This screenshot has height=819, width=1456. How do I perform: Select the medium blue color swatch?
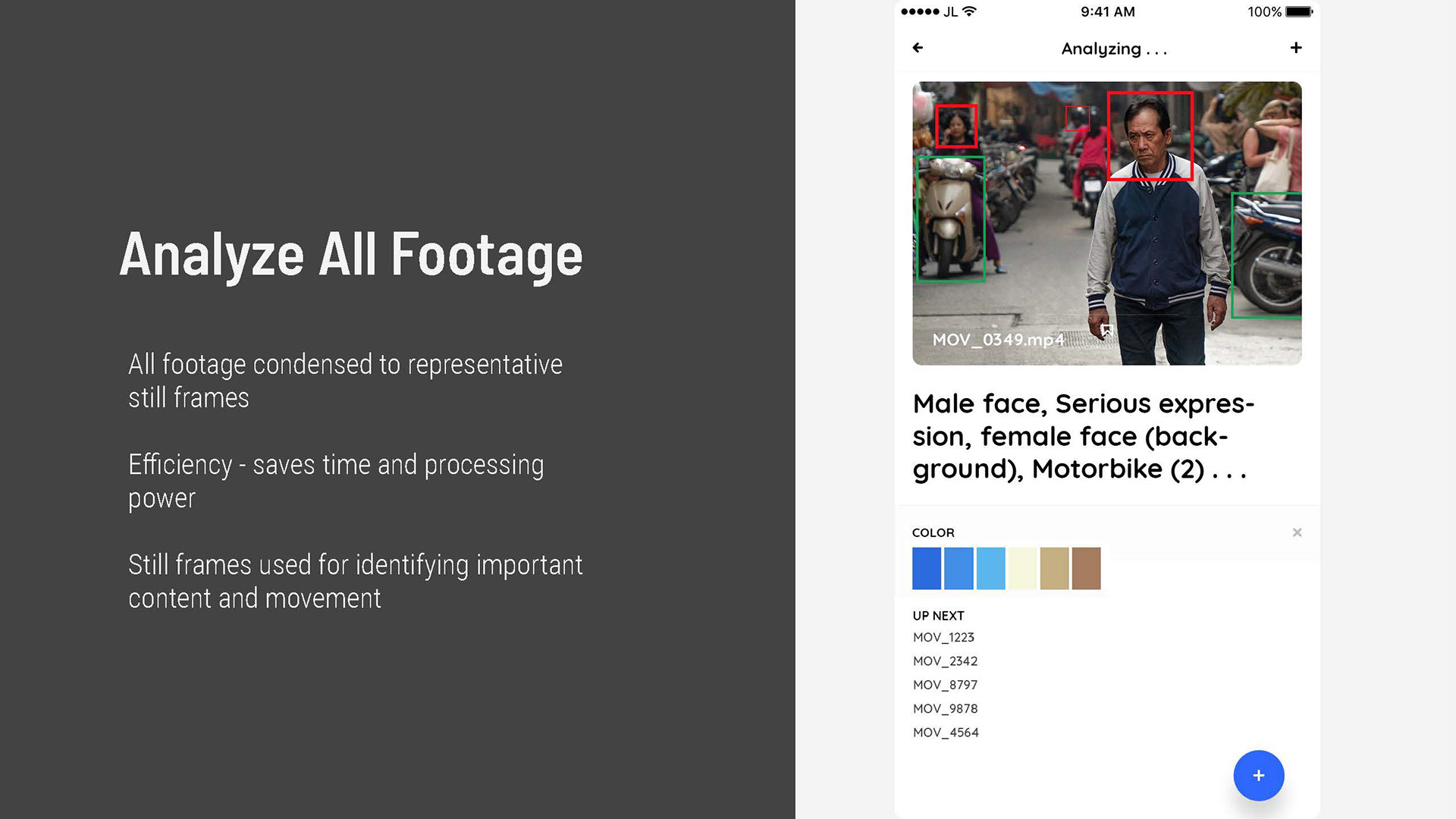click(959, 568)
